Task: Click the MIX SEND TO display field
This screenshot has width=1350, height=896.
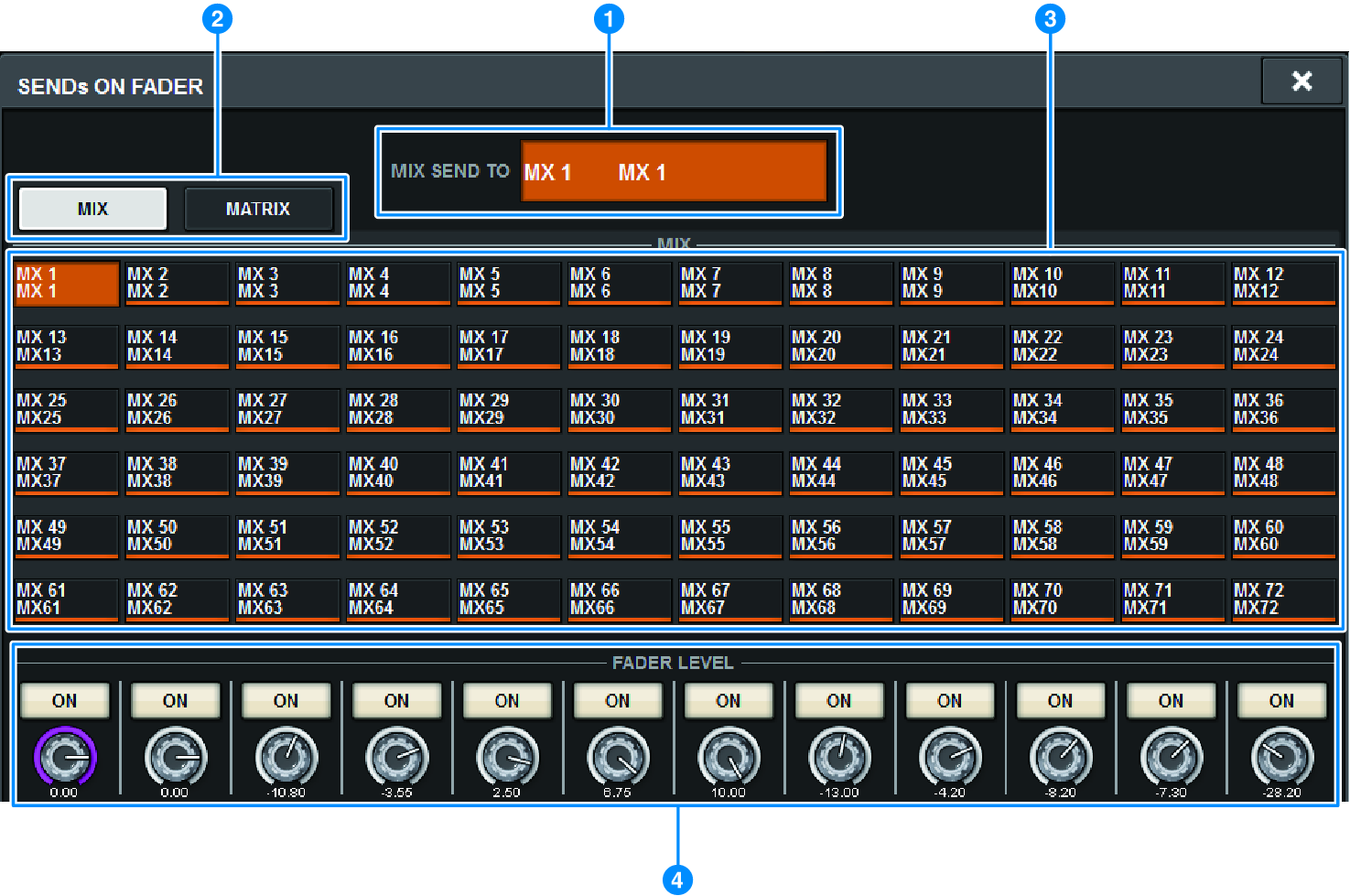Action: coord(675,171)
